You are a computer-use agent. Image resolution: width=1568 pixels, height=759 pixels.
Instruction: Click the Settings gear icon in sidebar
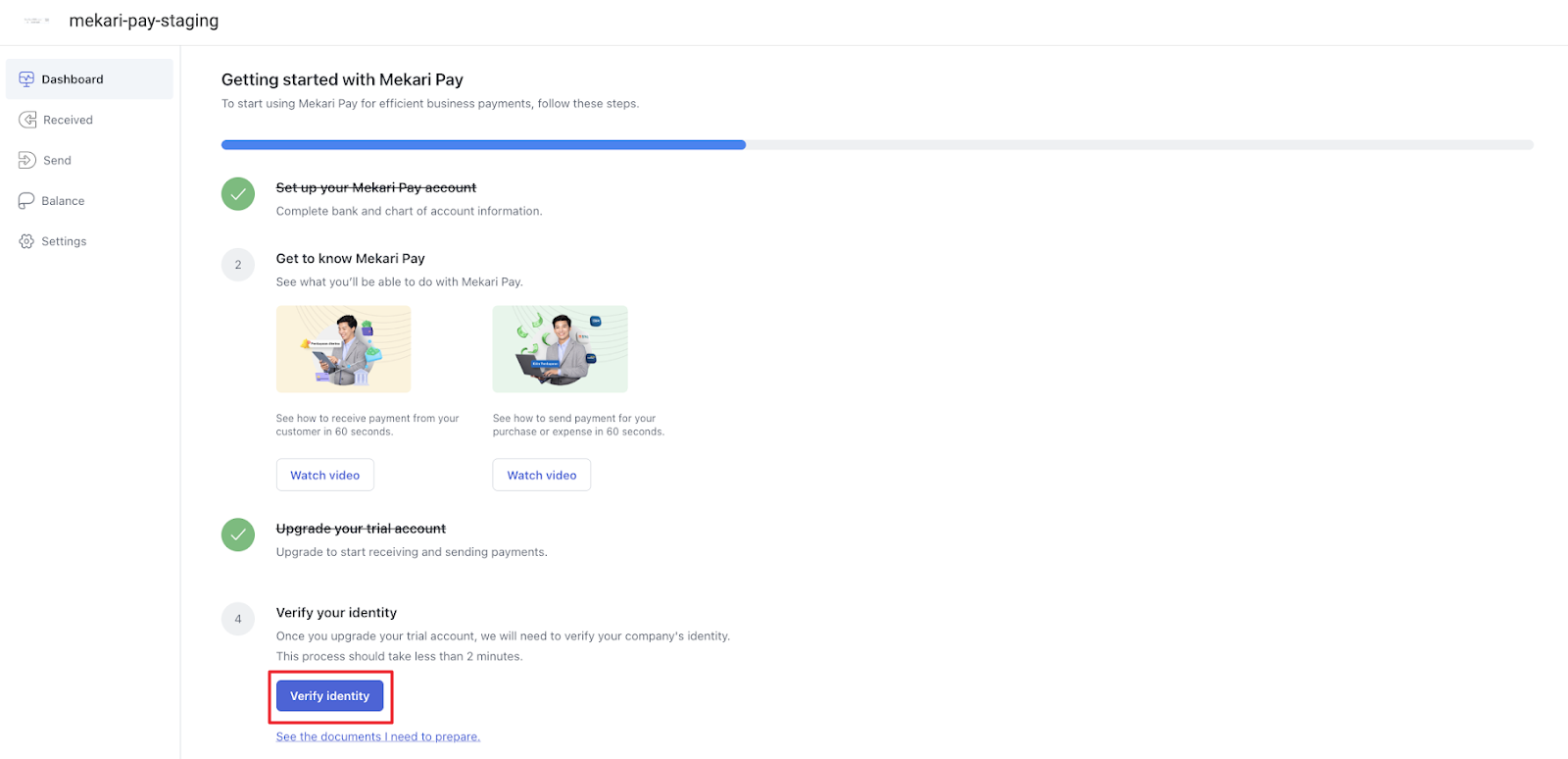tap(26, 241)
